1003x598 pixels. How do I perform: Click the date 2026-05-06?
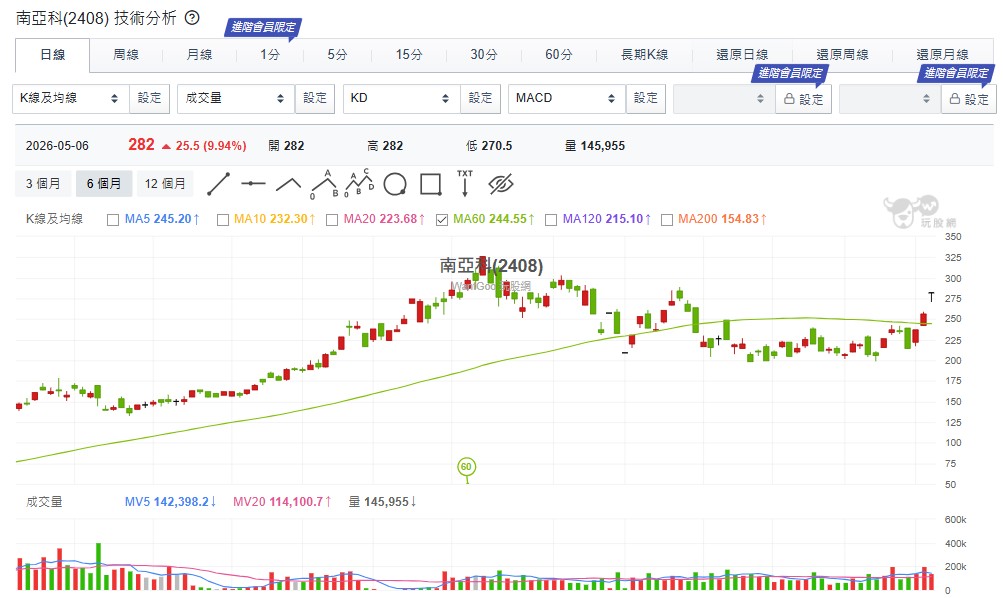[57, 146]
